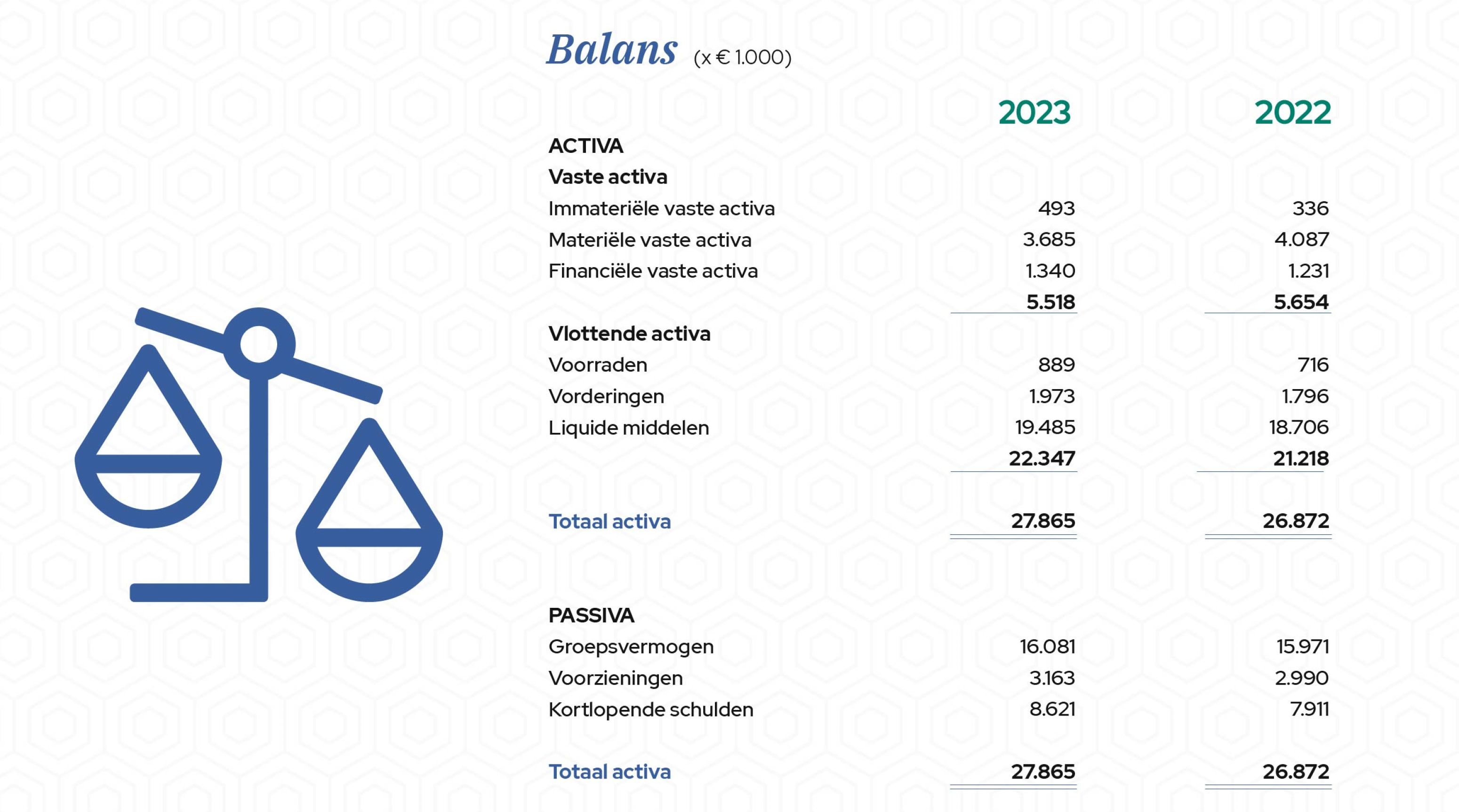Click the fixed assets subtotal 5.654

[x=1300, y=302]
